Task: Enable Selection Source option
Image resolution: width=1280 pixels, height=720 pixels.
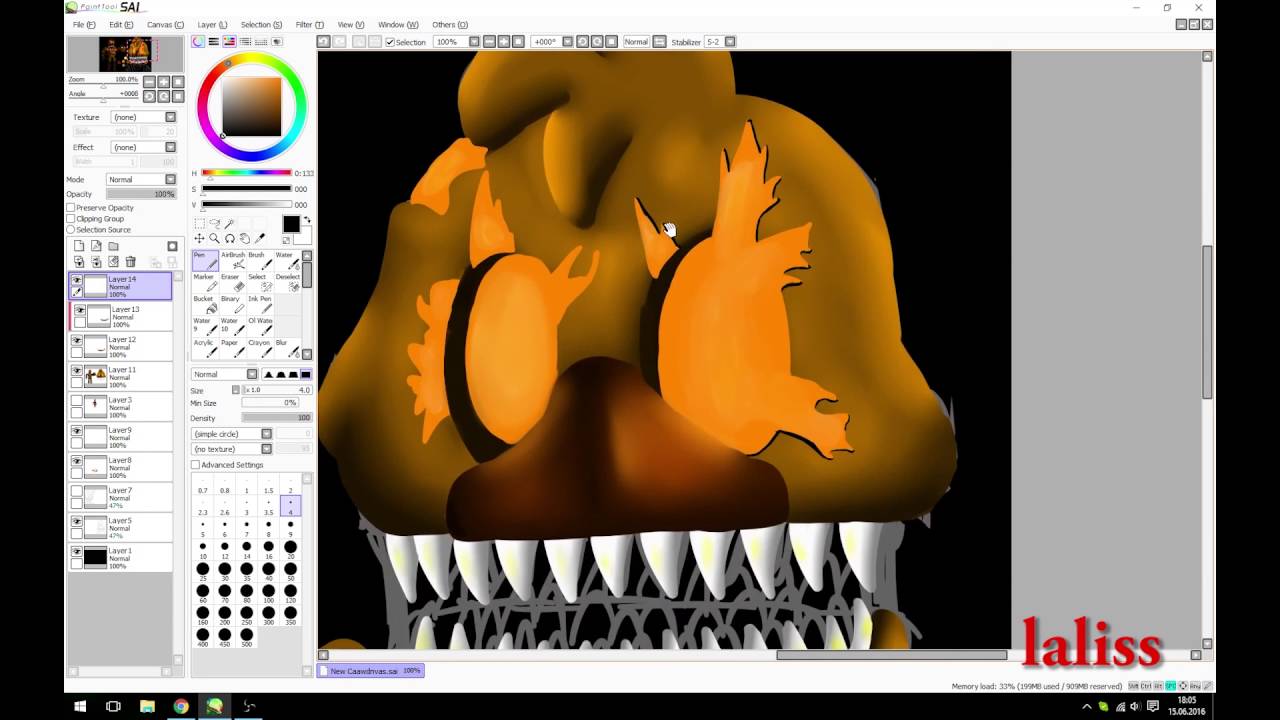Action: coord(71,230)
